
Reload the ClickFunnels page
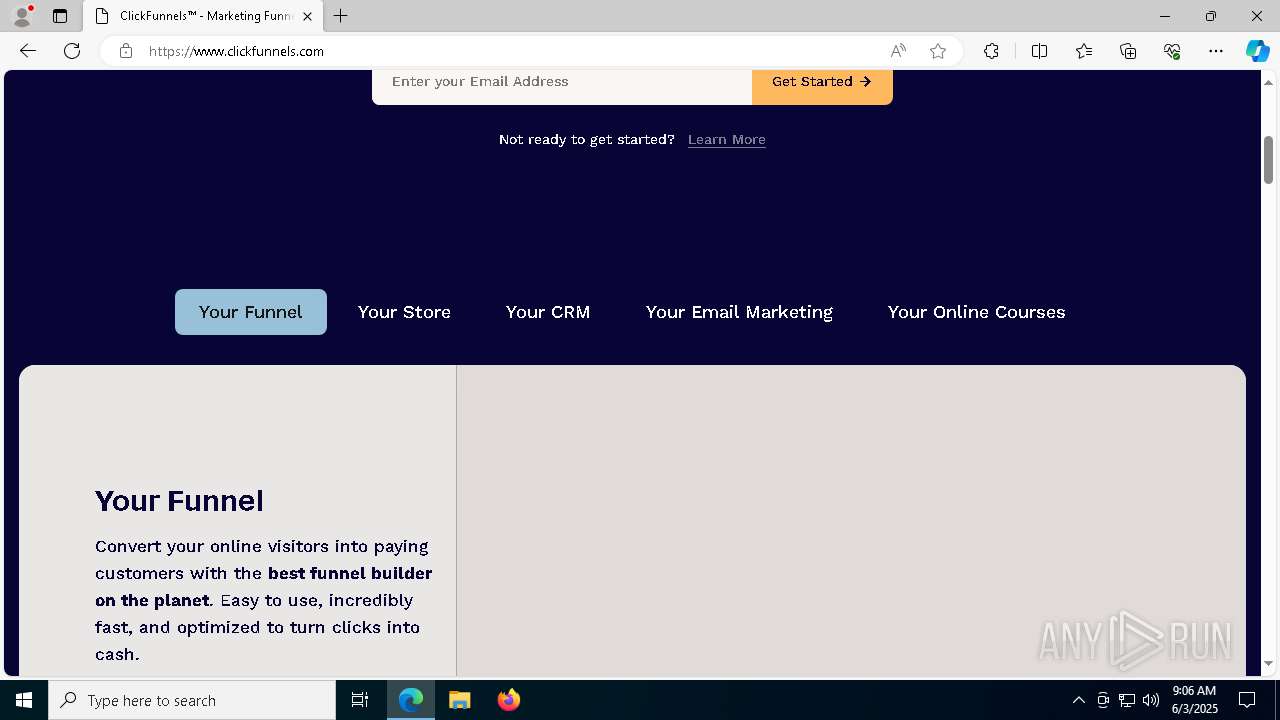[72, 51]
